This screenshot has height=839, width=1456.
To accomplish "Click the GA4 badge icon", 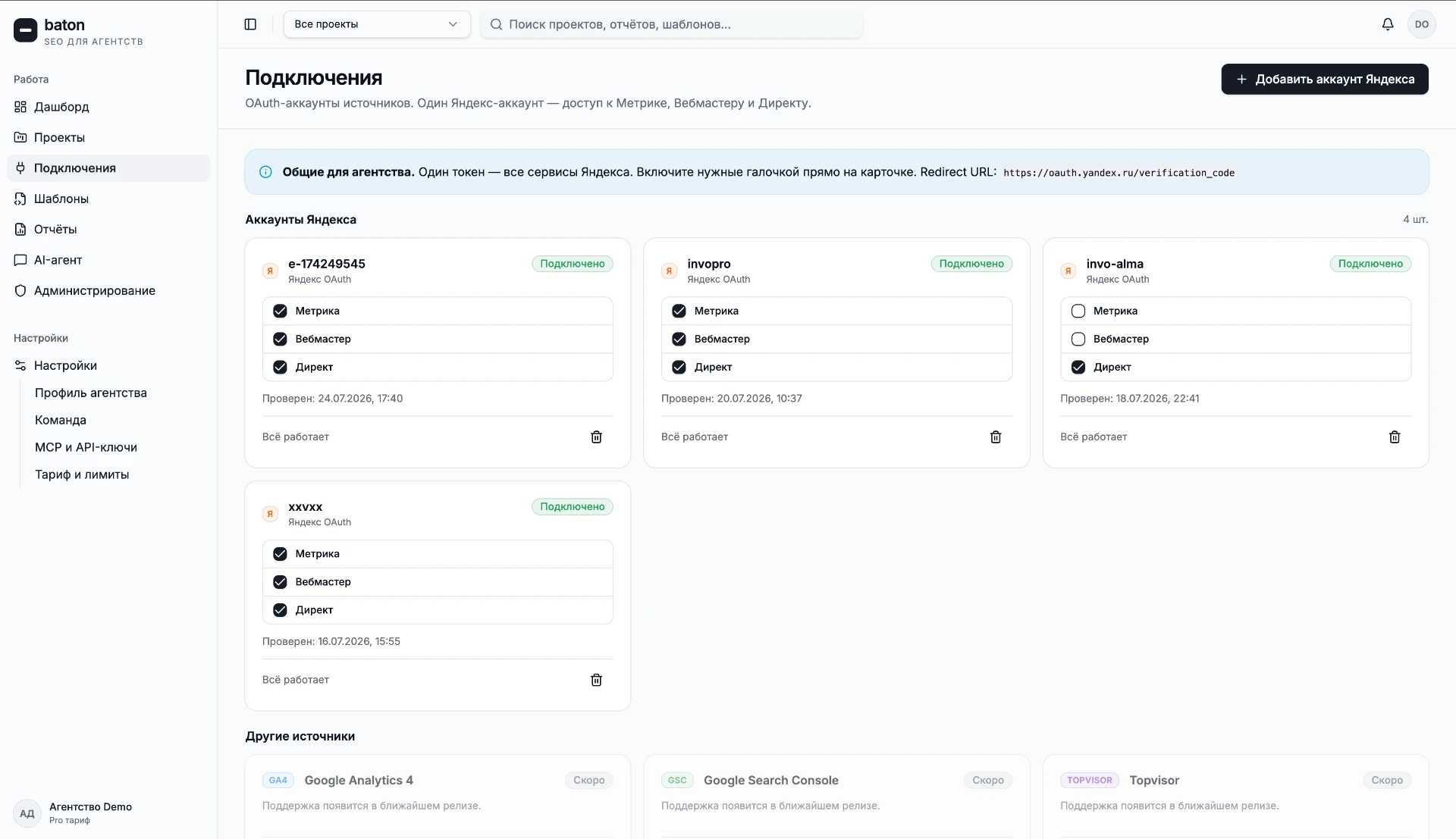I will click(278, 781).
